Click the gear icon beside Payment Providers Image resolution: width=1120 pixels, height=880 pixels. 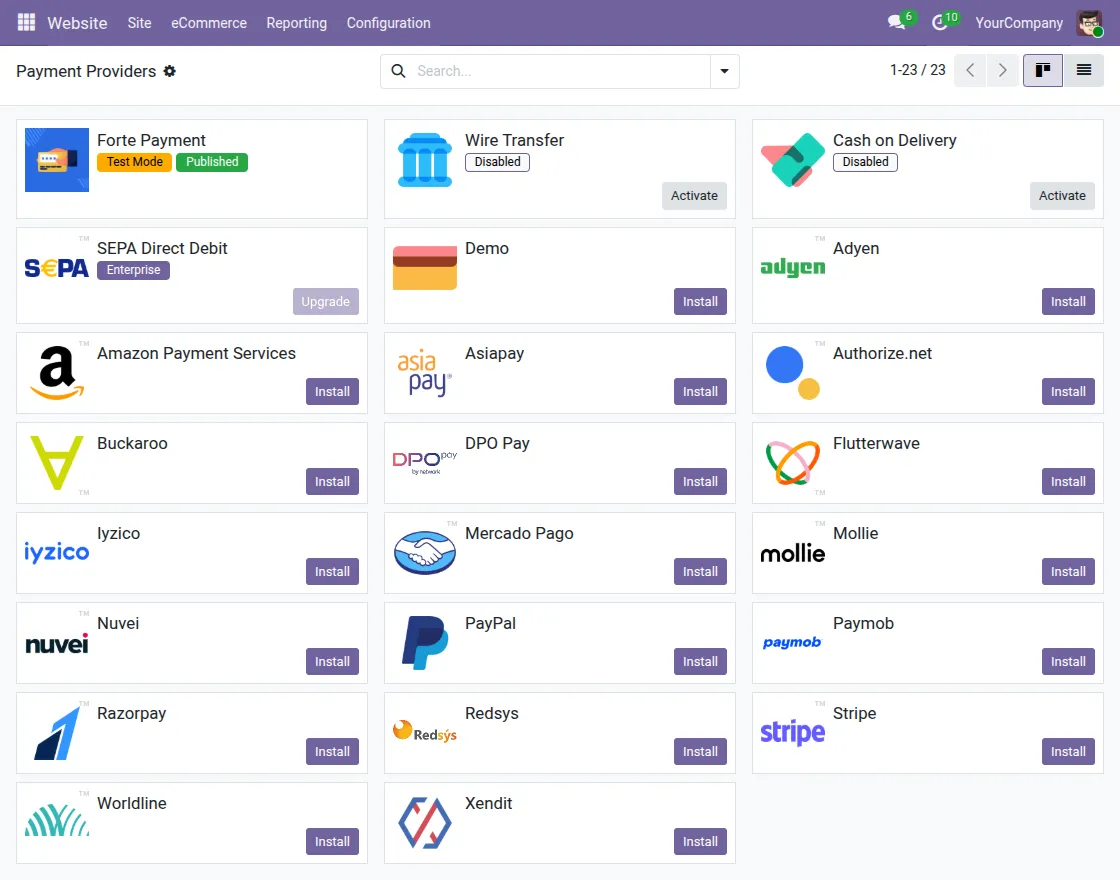(x=170, y=71)
